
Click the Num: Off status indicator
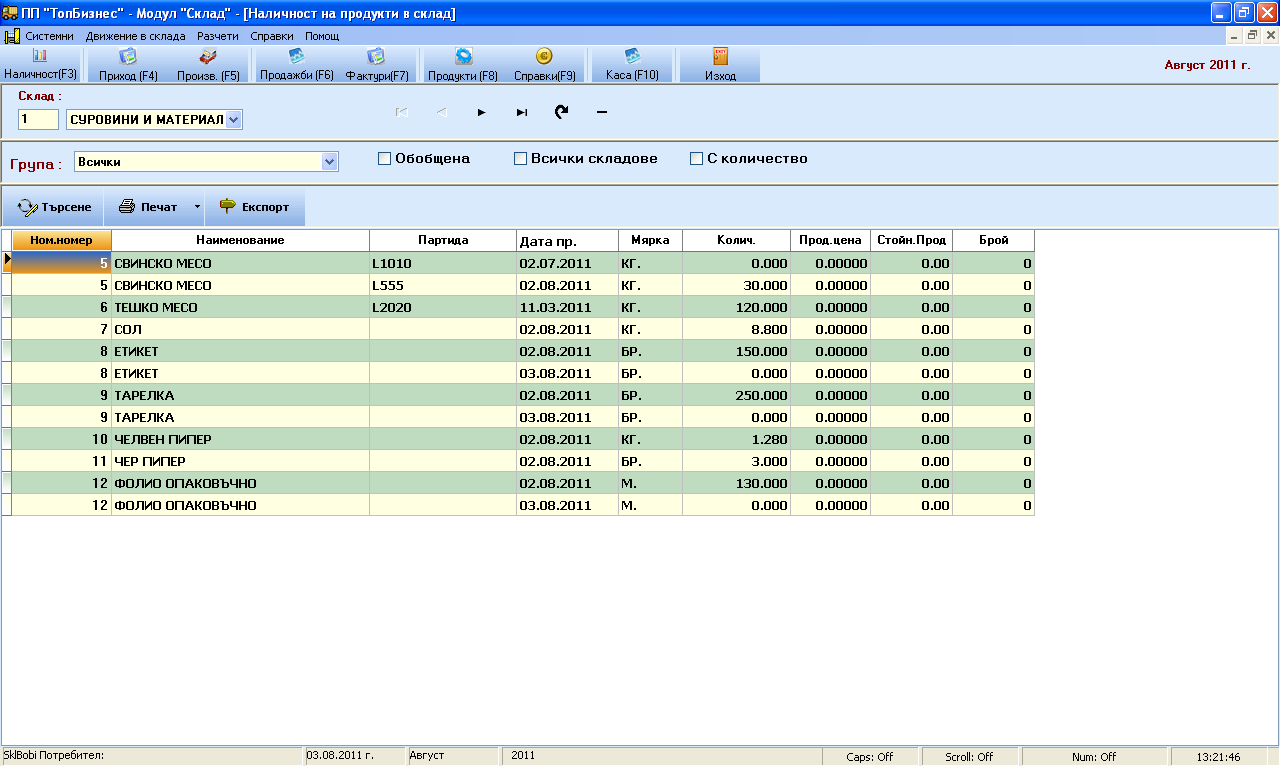[1093, 757]
